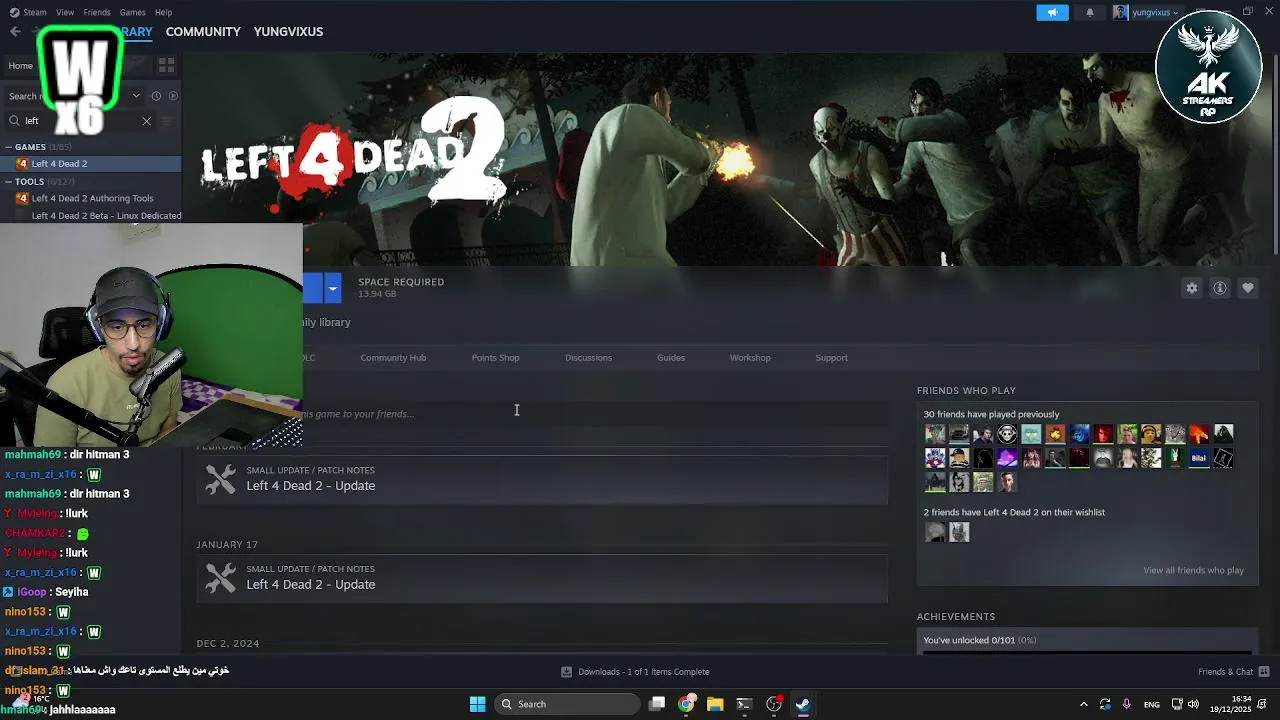This screenshot has width=1280, height=720.
Task: Open terminal app on taskbar
Action: click(744, 704)
